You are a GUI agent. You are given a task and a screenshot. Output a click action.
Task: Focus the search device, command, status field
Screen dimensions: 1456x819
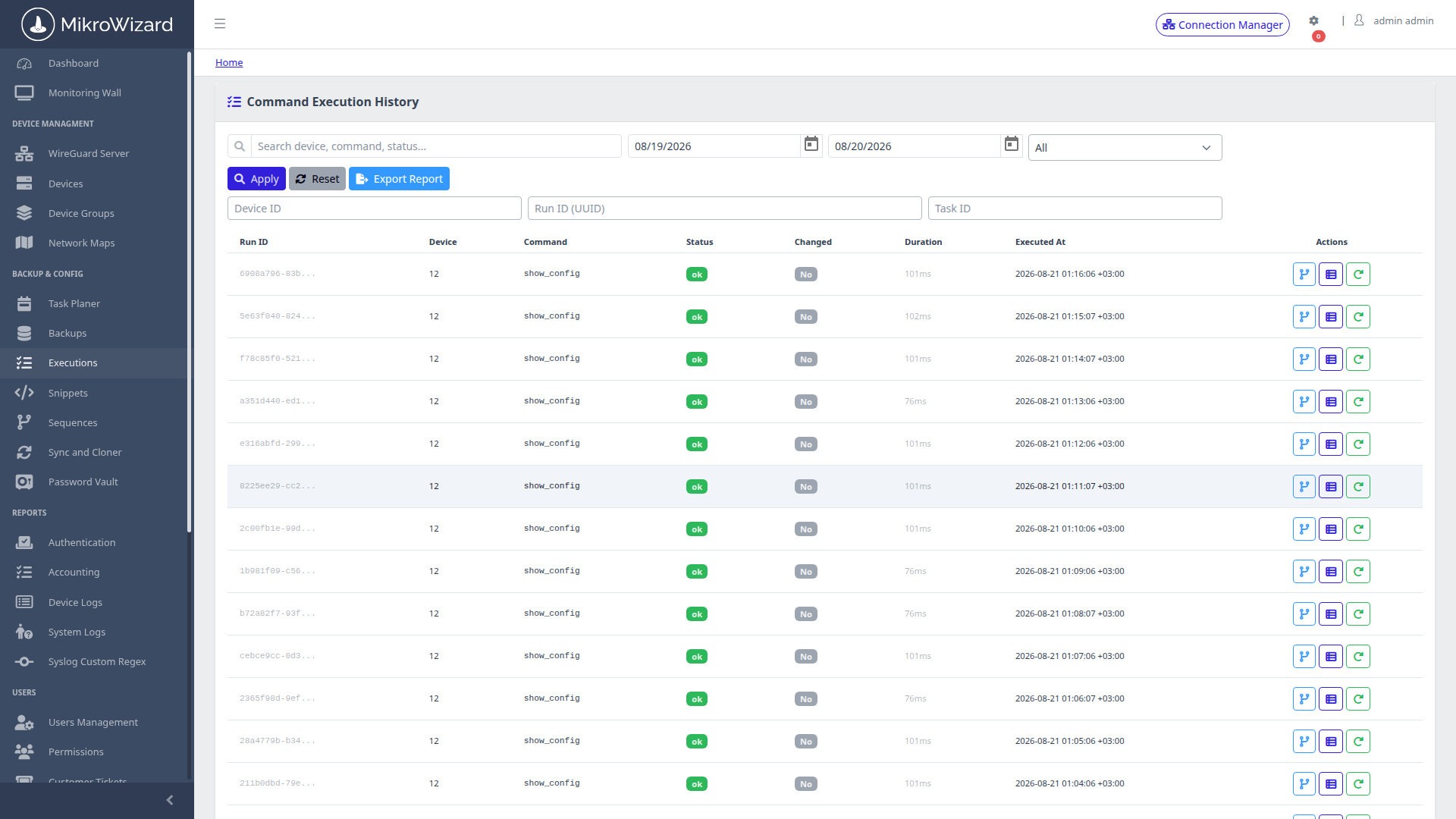(x=436, y=146)
